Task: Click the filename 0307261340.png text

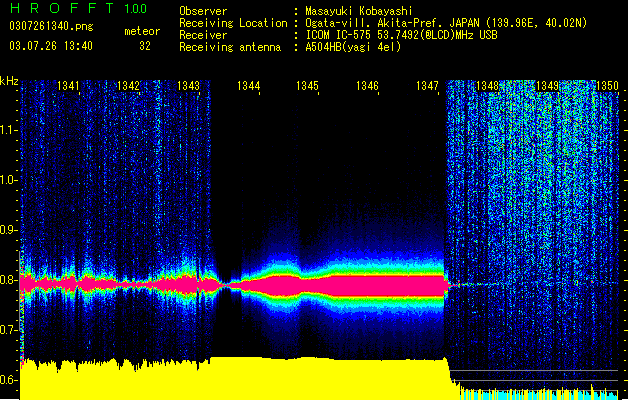Action: click(x=51, y=26)
